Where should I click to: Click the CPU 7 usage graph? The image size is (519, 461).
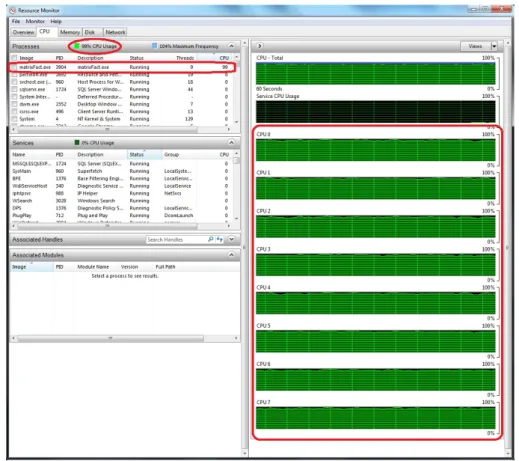pyautogui.click(x=376, y=418)
